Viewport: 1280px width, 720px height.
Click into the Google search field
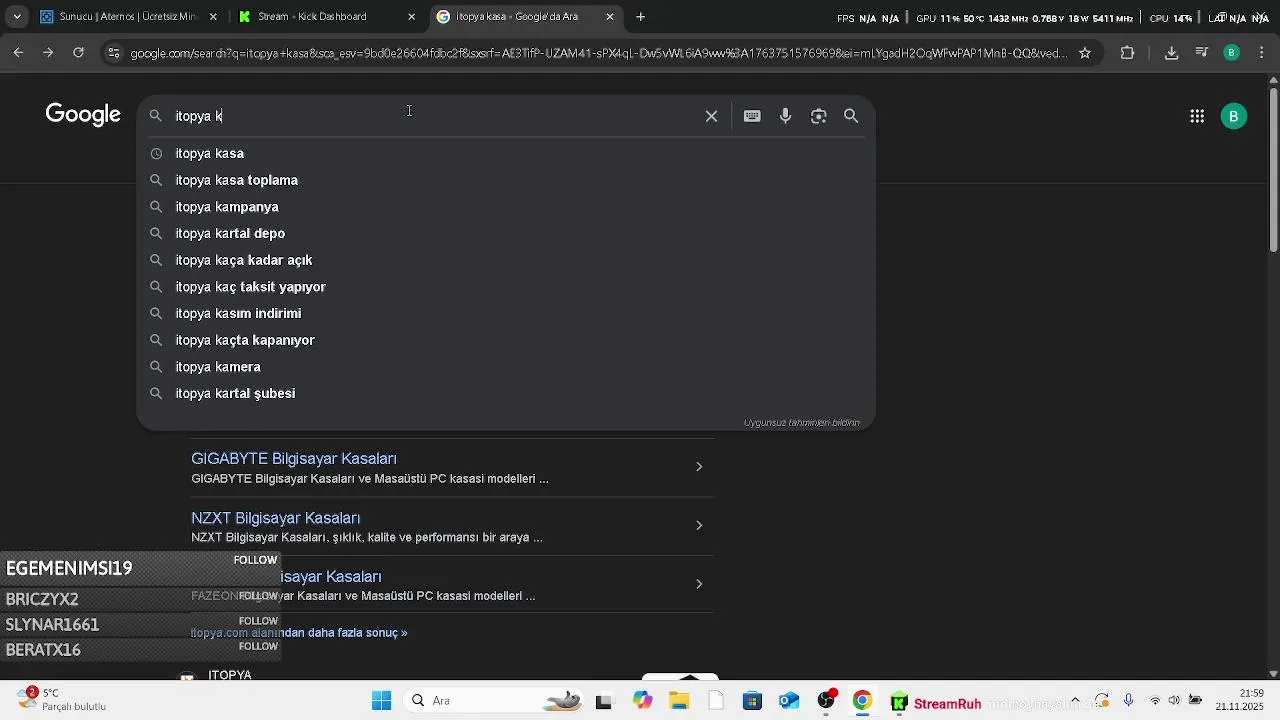pyautogui.click(x=435, y=116)
